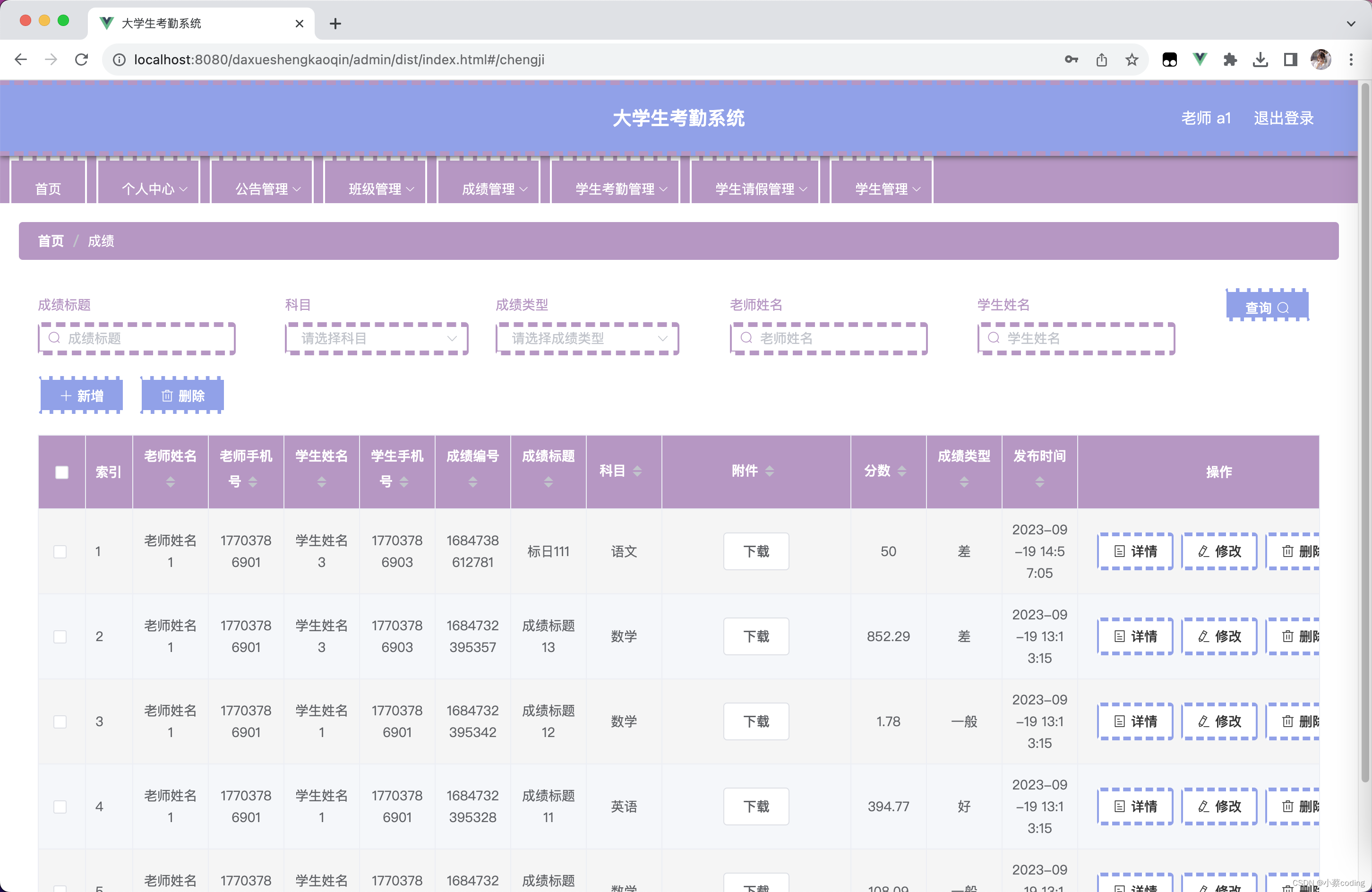Check the row 2 checkbox
1372x892 pixels.
pos(60,636)
